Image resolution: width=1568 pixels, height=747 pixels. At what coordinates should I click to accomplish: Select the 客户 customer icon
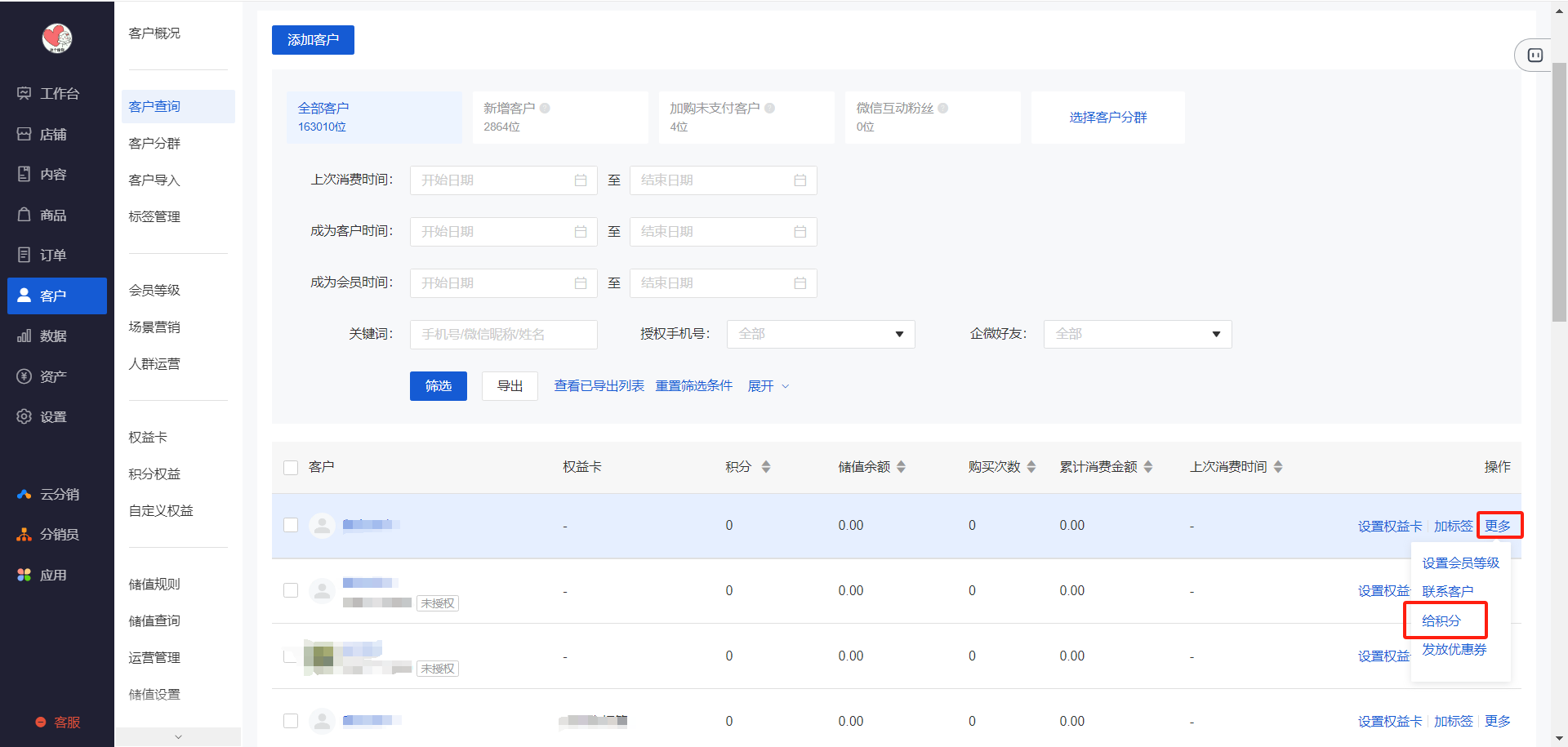[24, 296]
